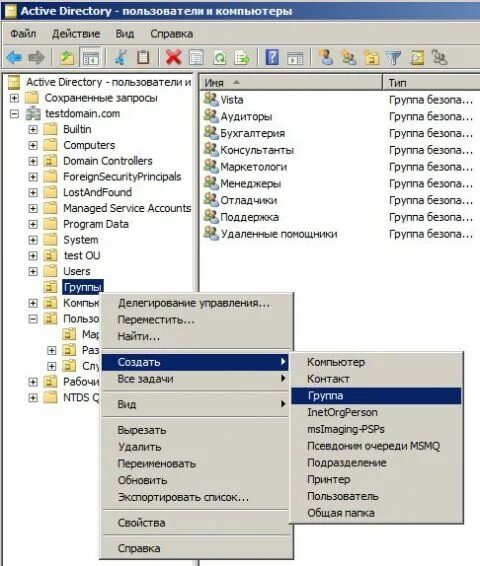Click the blue Help question mark icon

click(272, 57)
